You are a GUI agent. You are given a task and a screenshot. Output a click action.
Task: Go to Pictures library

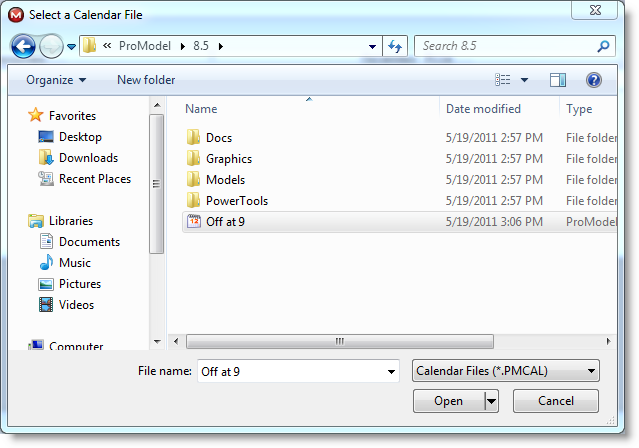tap(80, 284)
